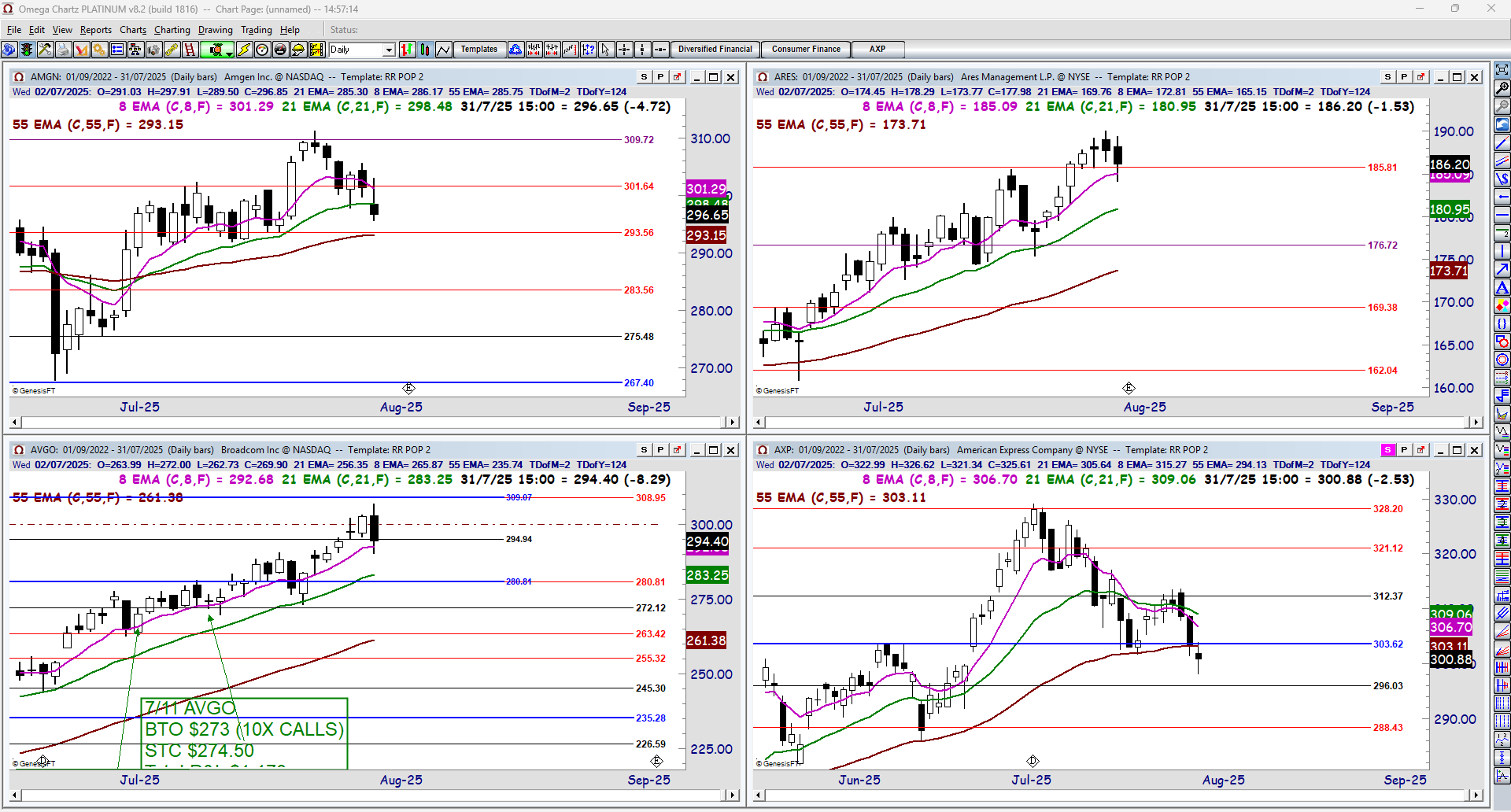This screenshot has height=812, width=1511.
Task: Toggle the S button on ARES chart
Action: 1387,77
